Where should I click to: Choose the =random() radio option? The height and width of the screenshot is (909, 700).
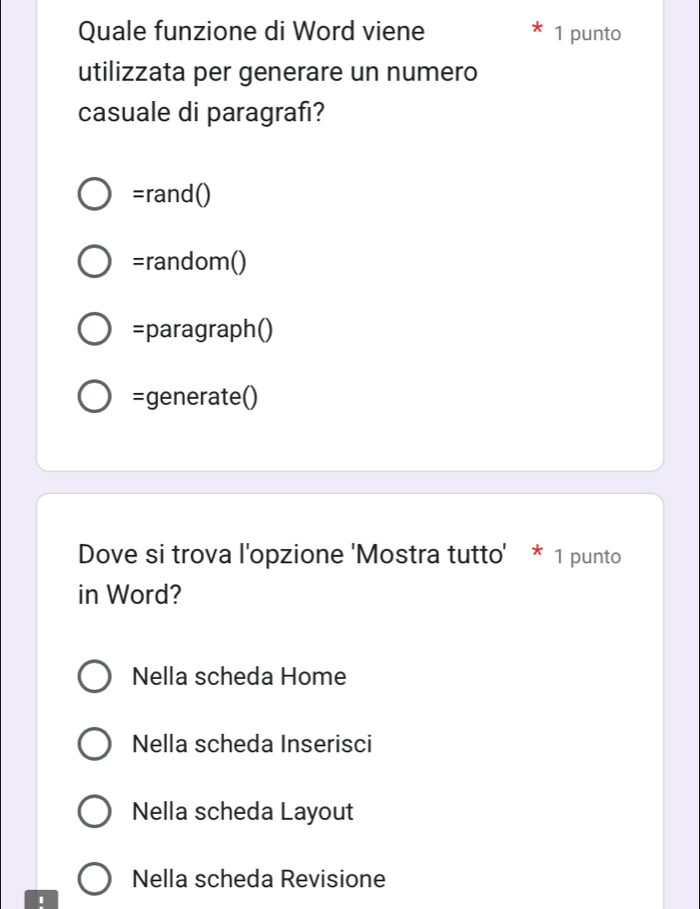point(95,262)
